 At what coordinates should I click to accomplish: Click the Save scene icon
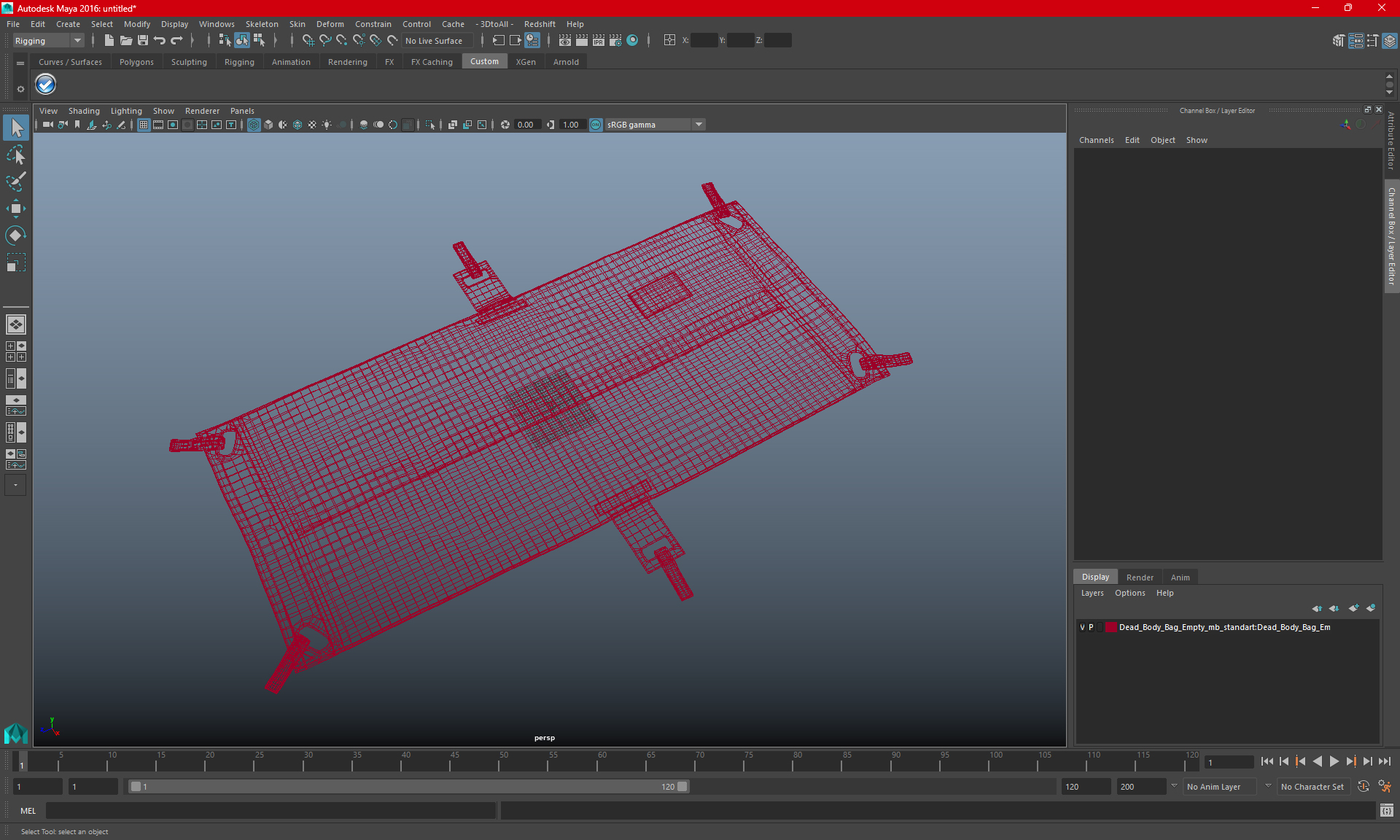pos(143,41)
